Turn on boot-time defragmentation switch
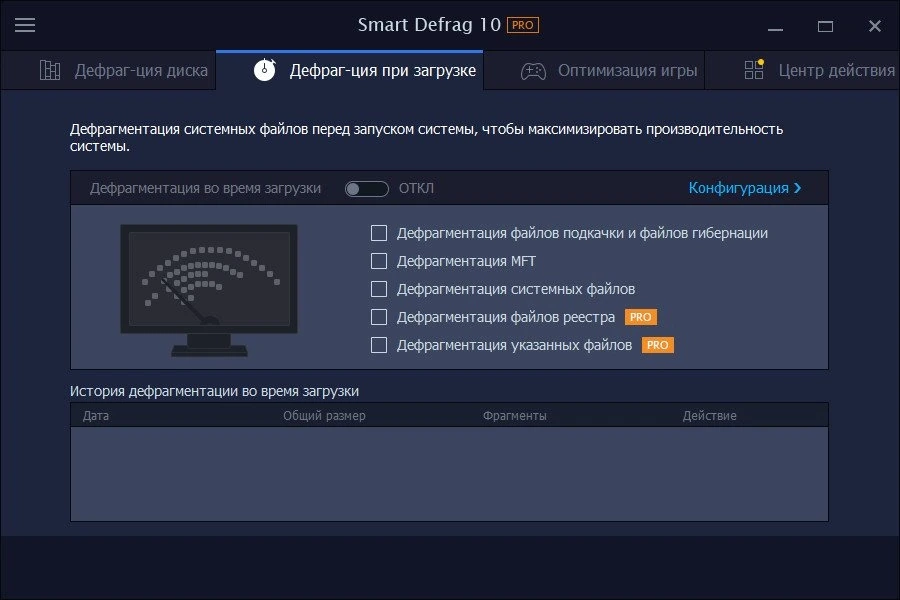The height and width of the screenshot is (600, 900). 366,188
